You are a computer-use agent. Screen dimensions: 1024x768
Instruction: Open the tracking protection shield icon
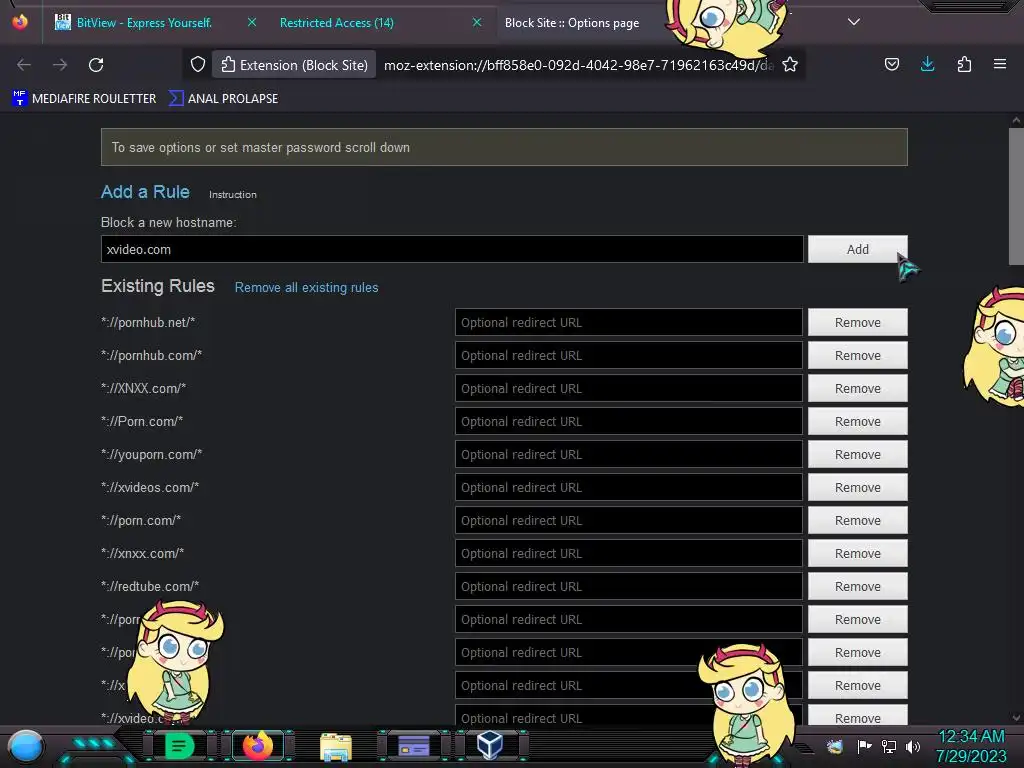[x=198, y=64]
